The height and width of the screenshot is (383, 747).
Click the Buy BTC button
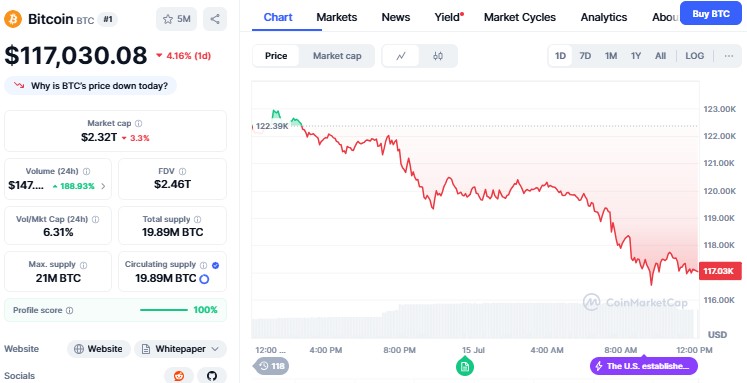tap(711, 14)
